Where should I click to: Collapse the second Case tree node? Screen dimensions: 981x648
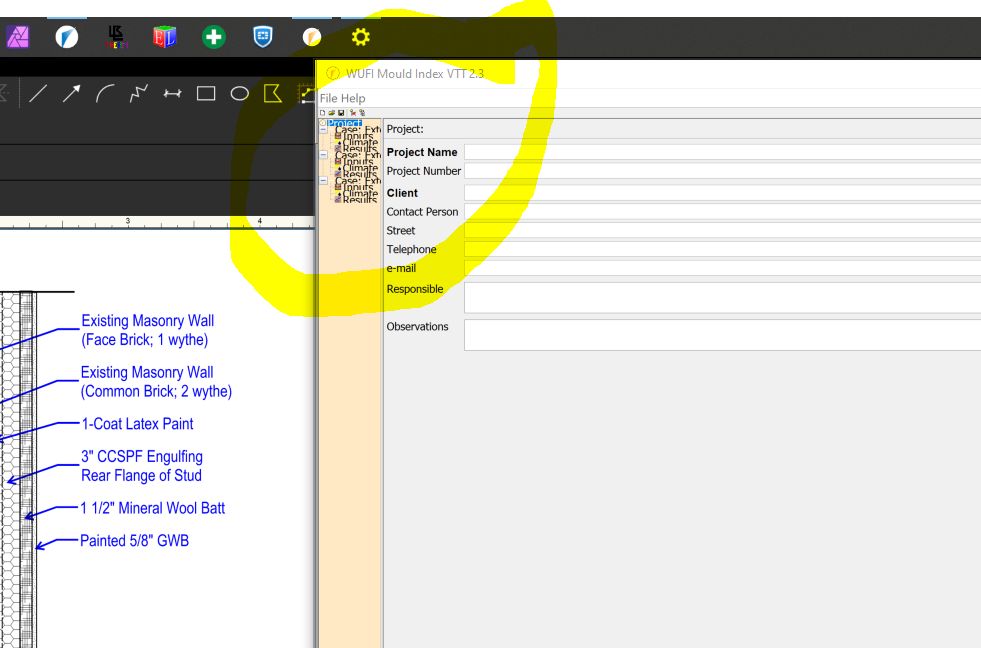coord(323,155)
